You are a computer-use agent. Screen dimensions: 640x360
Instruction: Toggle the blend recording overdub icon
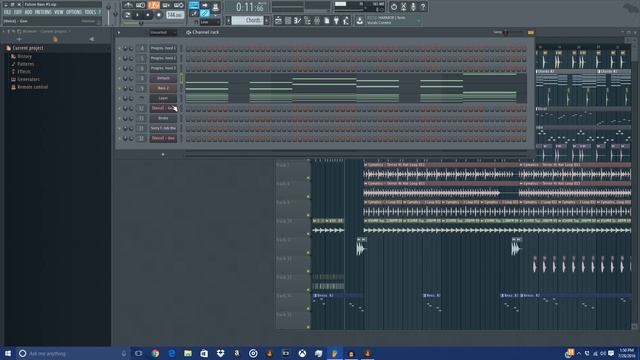(x=166, y=5)
